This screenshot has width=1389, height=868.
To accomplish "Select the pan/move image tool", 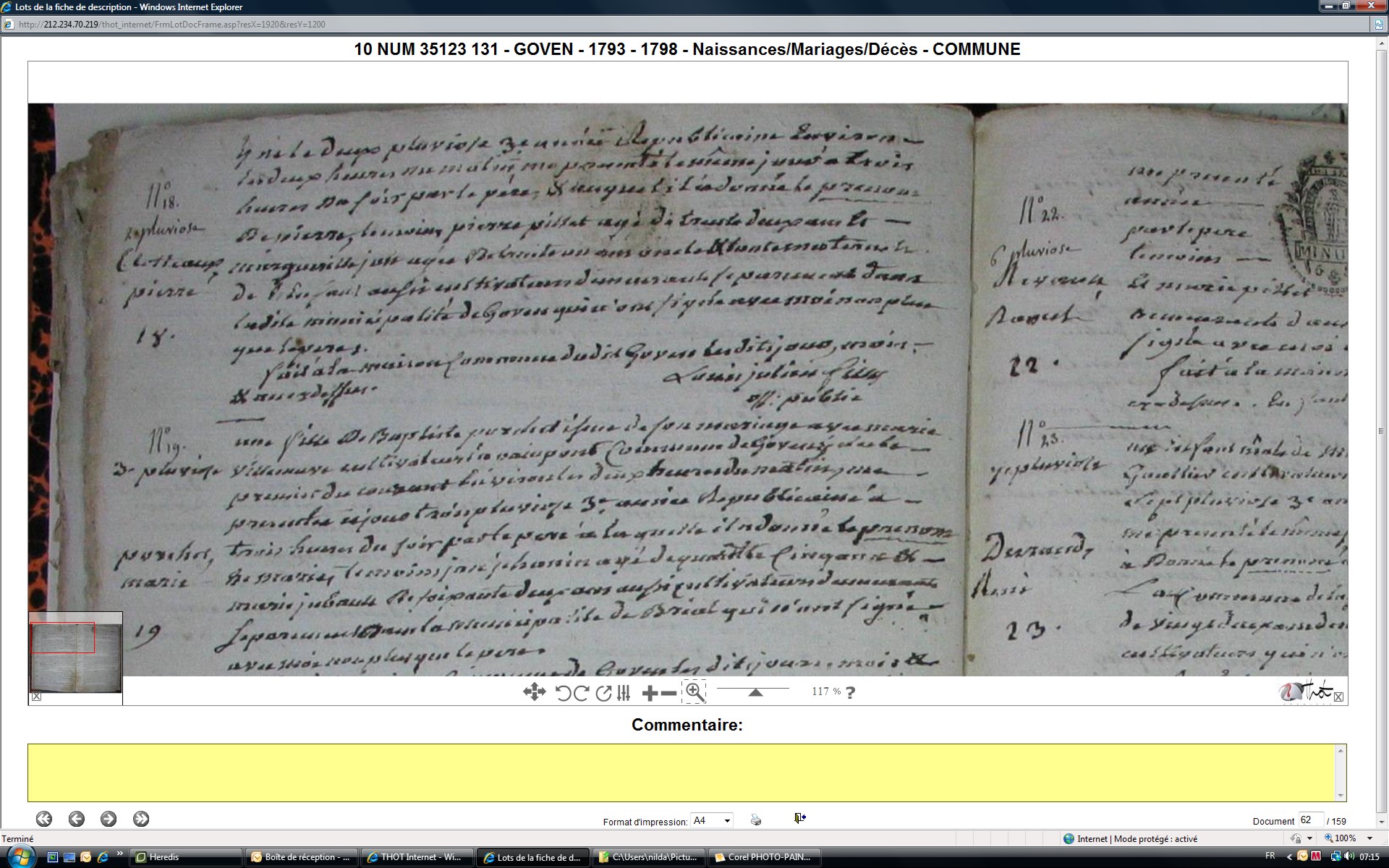I will coord(534,692).
